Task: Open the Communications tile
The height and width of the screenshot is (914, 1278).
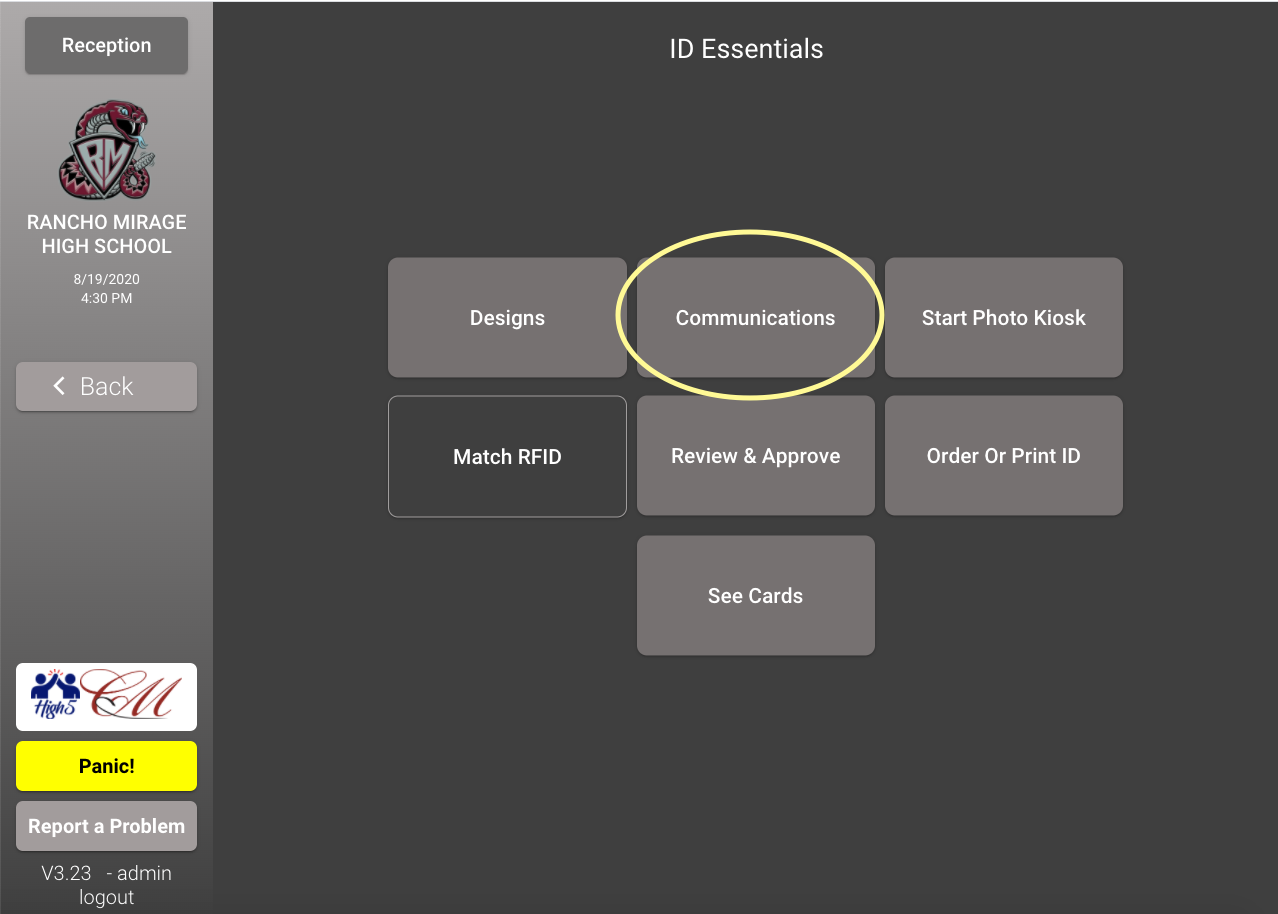Action: coord(755,318)
